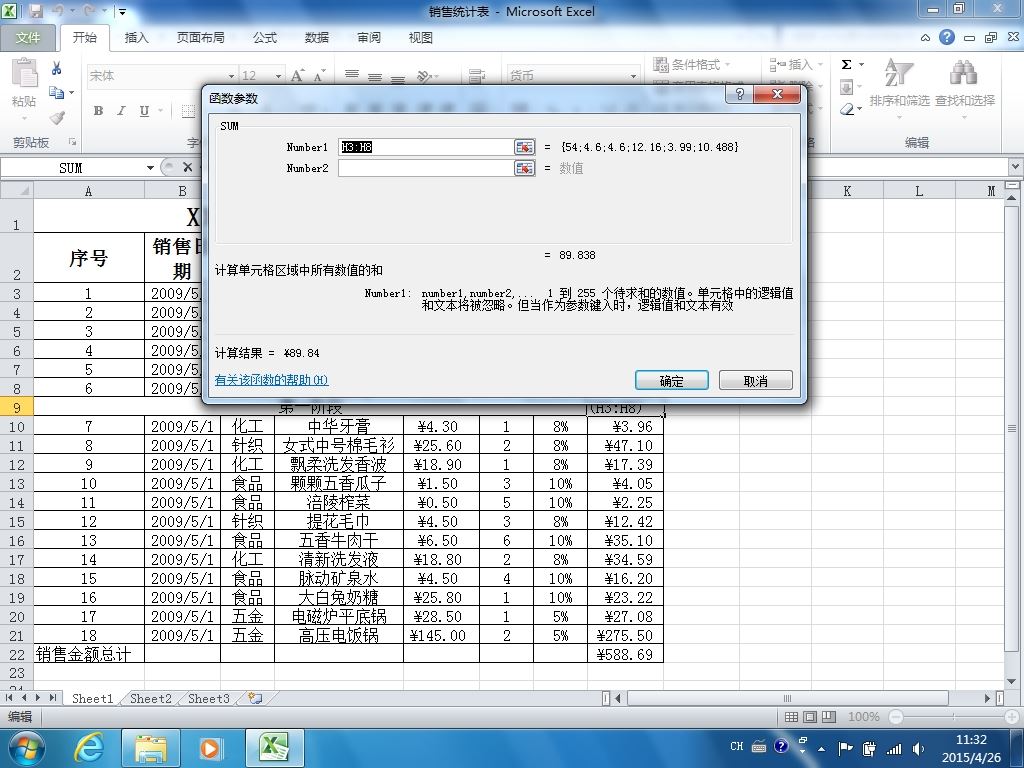
Task: Switch to Page Layout (页面布局) tab
Action: (200, 38)
